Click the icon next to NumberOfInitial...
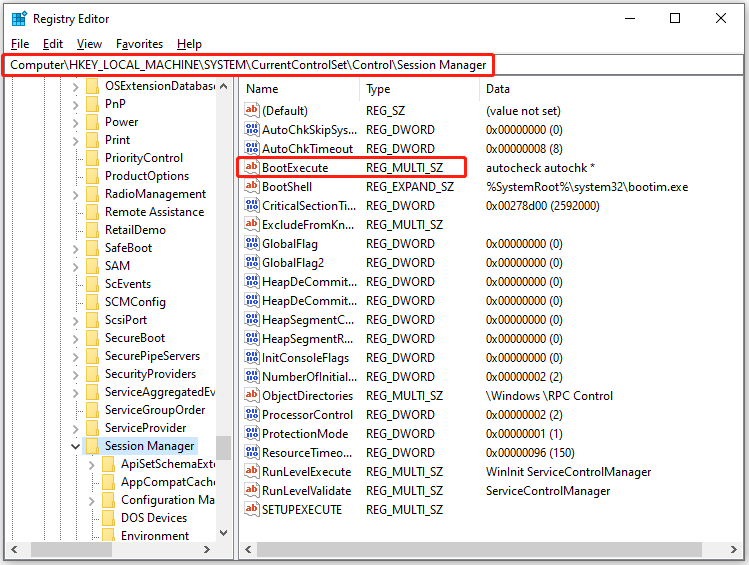 click(252, 376)
